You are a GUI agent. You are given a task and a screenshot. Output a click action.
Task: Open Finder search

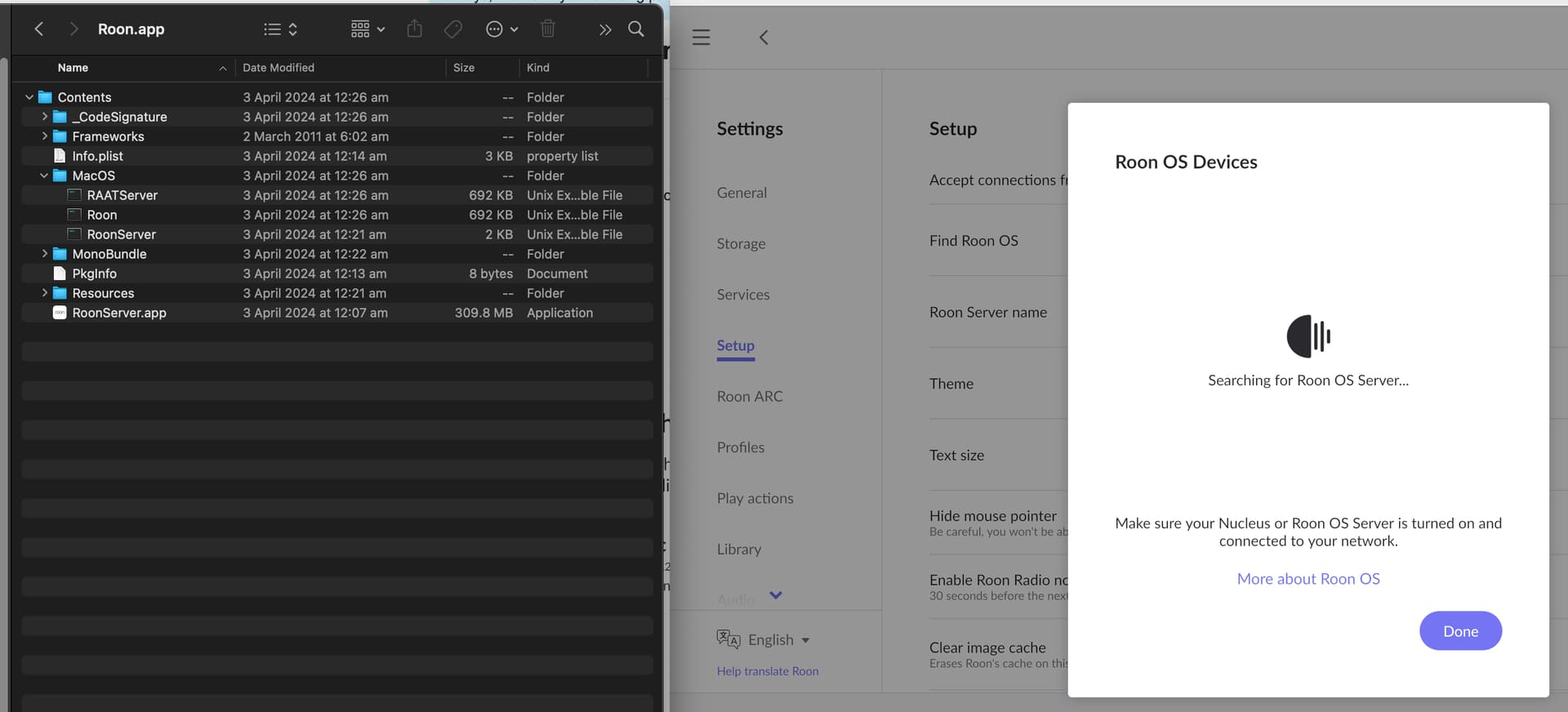pyautogui.click(x=636, y=29)
